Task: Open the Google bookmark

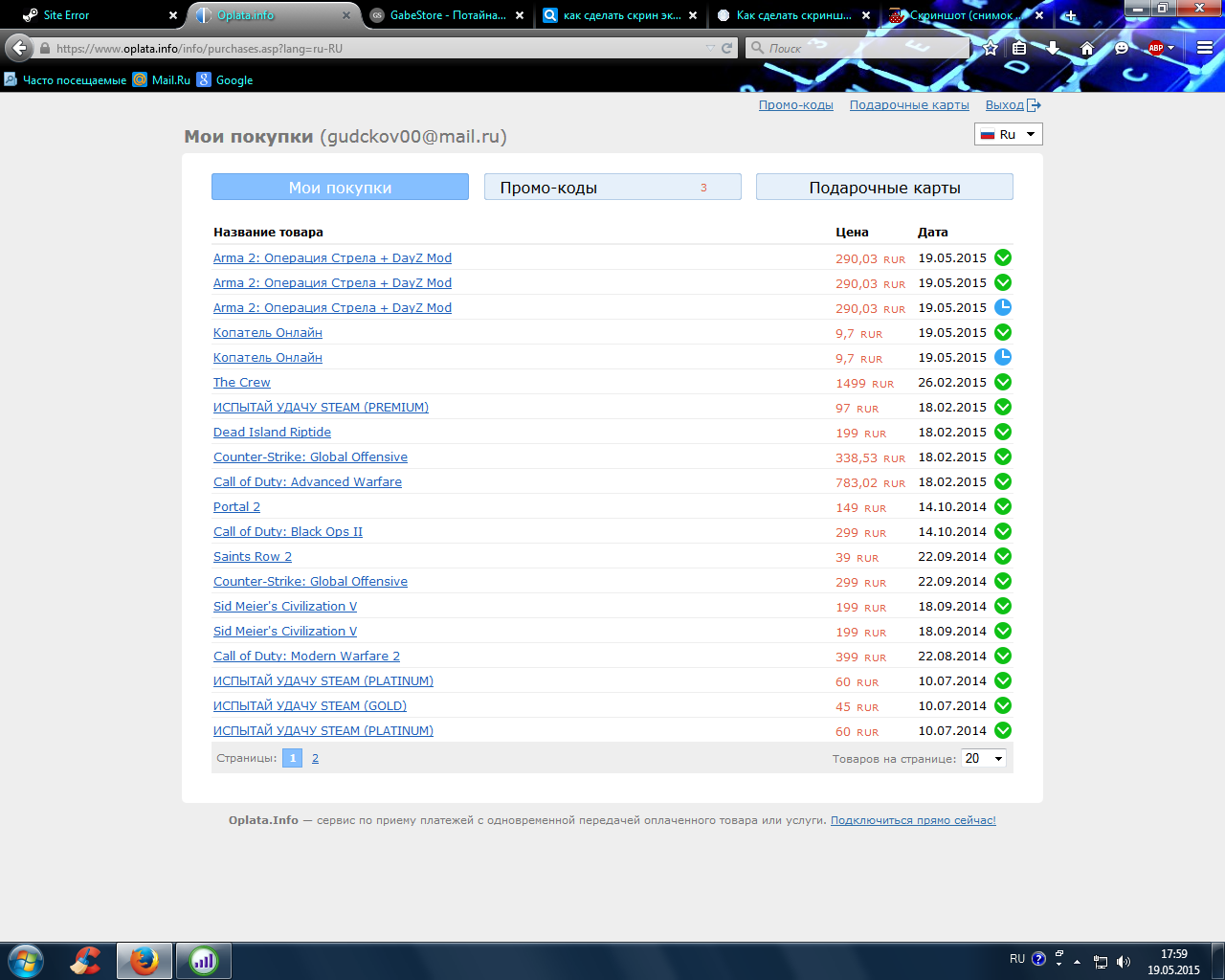Action: coord(225,80)
